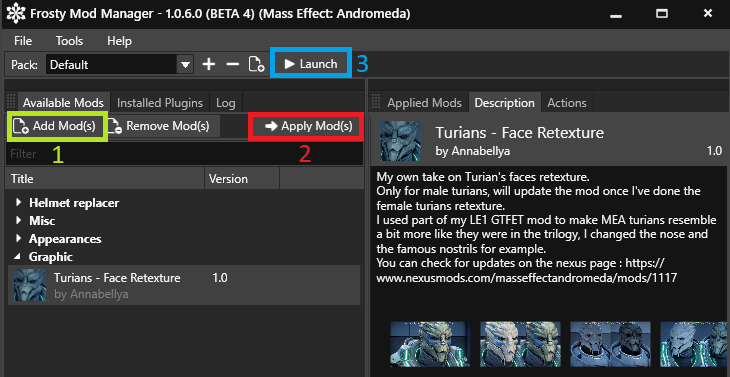Viewport: 730px width, 377px height.
Task: Switch to the Available Mods tab
Action: (x=63, y=103)
